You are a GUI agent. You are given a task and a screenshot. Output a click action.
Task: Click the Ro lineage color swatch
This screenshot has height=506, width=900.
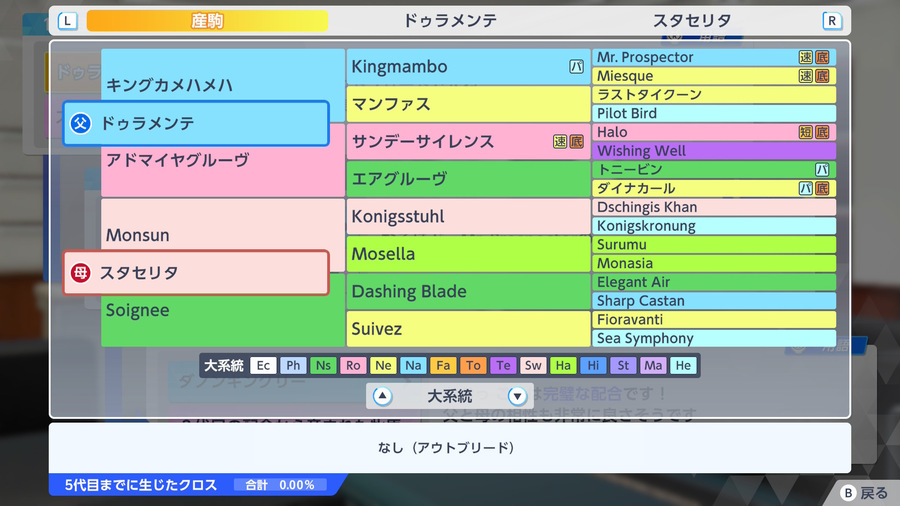tap(353, 365)
